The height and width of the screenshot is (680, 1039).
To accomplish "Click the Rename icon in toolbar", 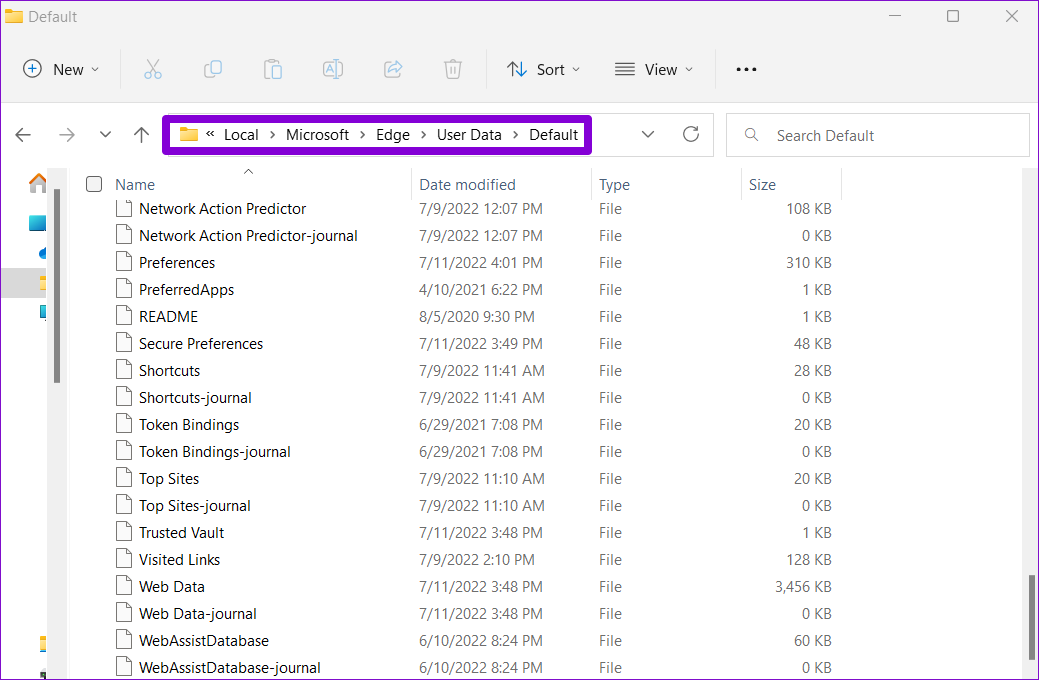I will click(x=333, y=69).
